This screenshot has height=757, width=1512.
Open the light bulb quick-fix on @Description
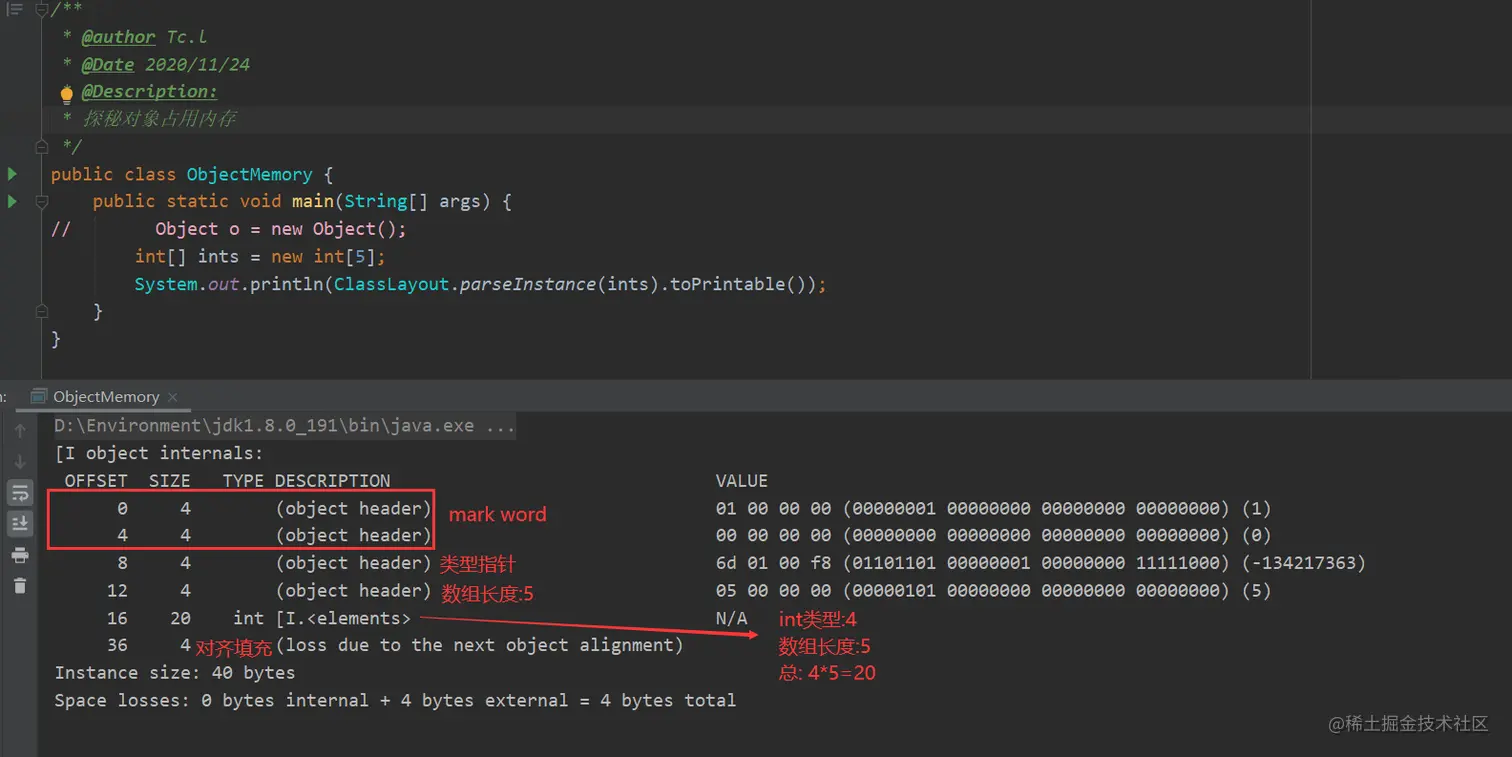(x=66, y=94)
